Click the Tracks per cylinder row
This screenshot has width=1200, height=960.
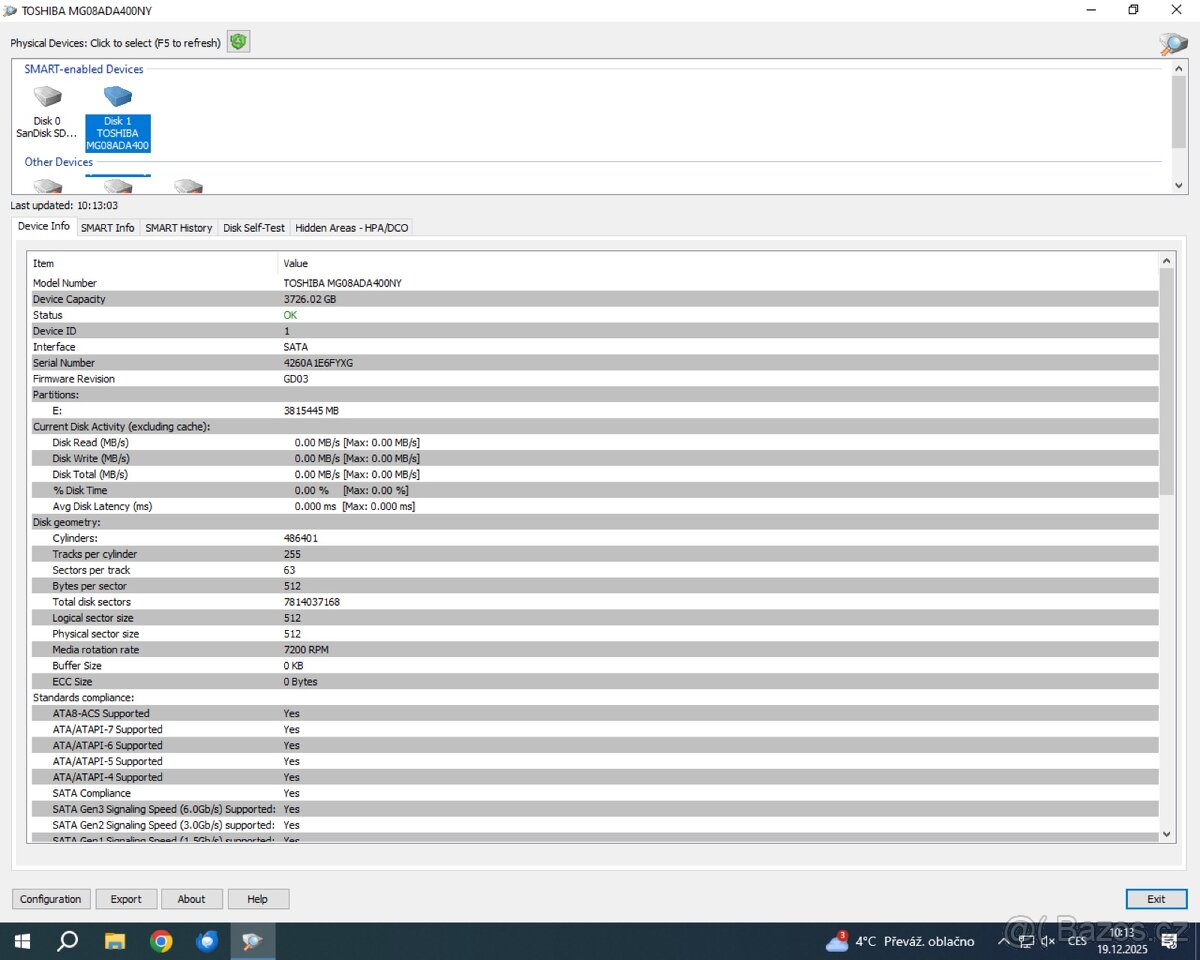(594, 554)
